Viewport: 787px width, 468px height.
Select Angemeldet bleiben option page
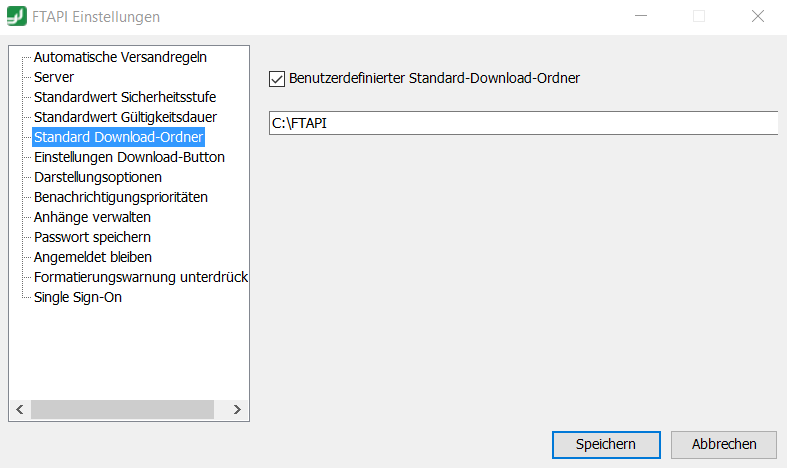pyautogui.click(x=93, y=257)
